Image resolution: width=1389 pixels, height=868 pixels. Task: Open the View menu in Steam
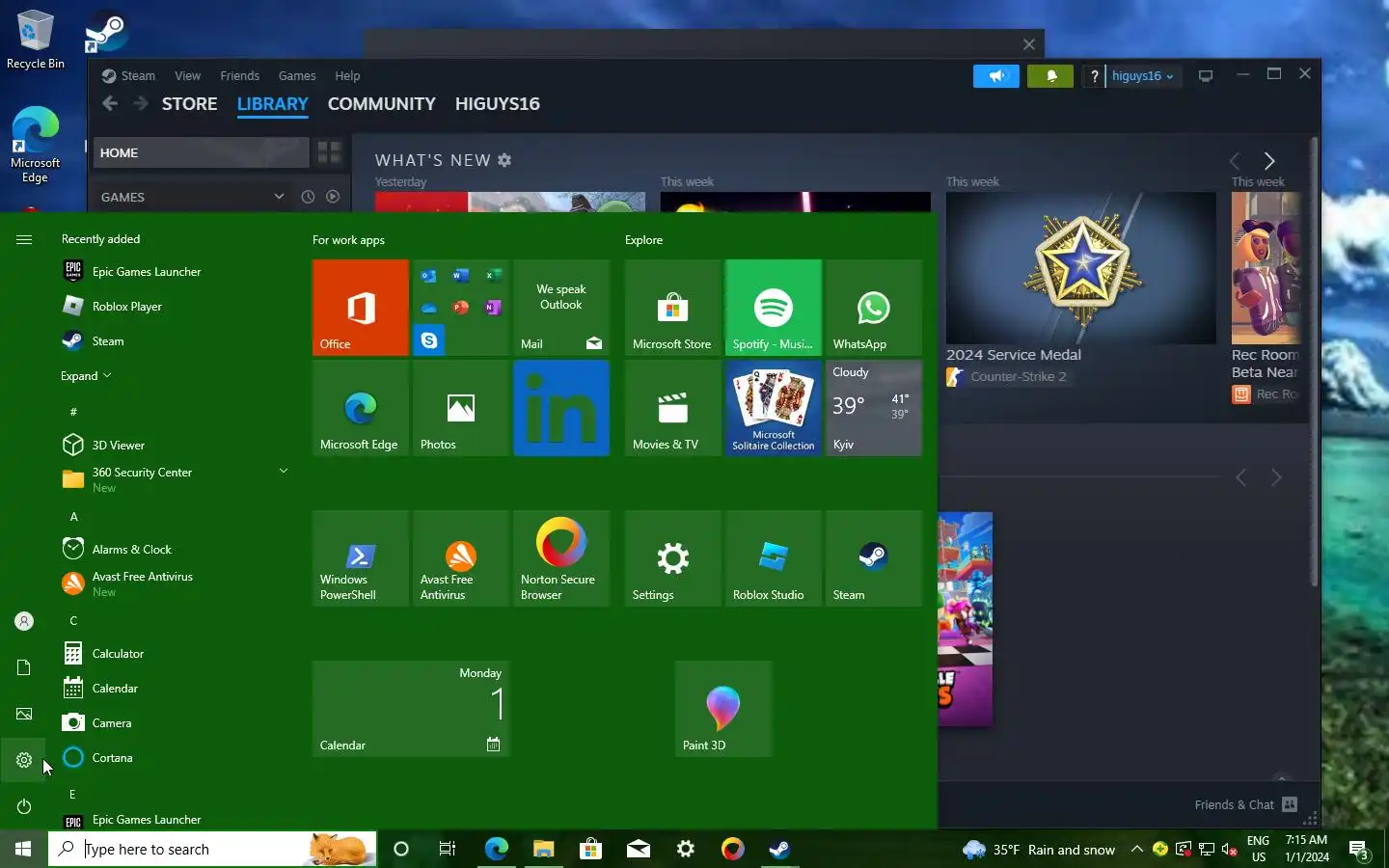click(187, 76)
